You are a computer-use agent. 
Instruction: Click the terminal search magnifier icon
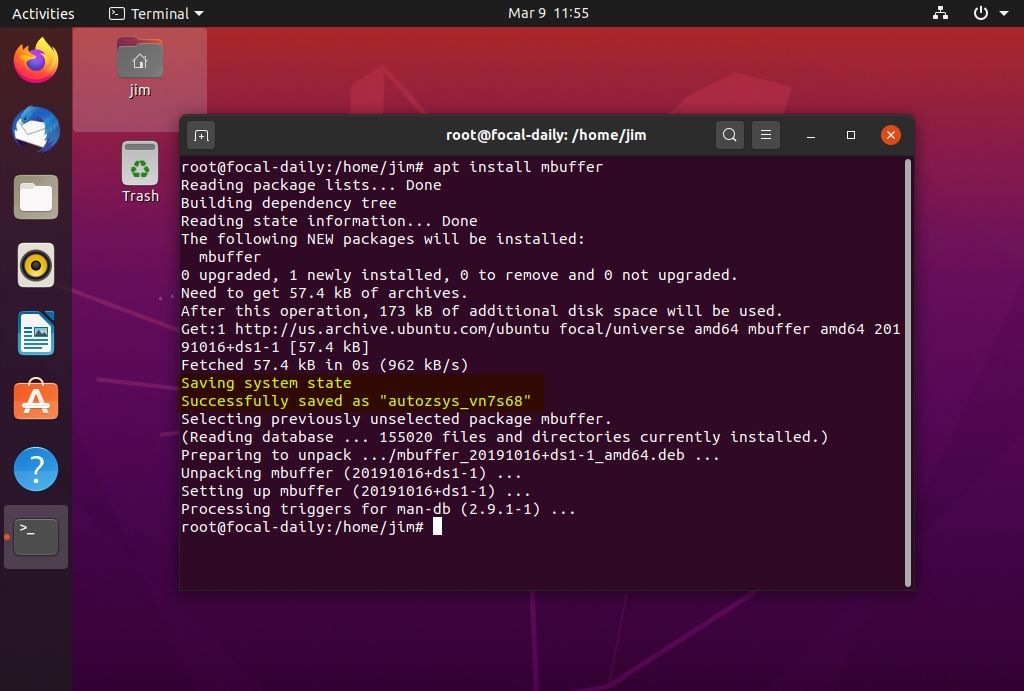pos(729,134)
